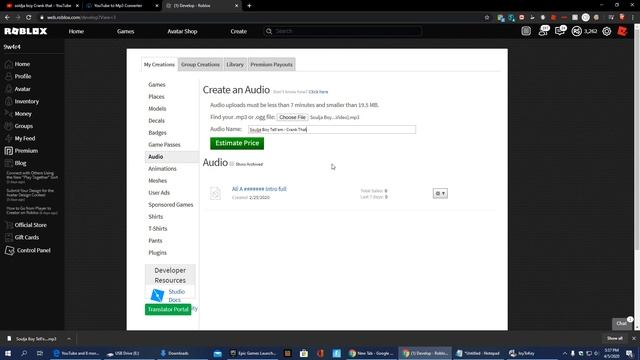Select Places in creations list

click(x=156, y=97)
